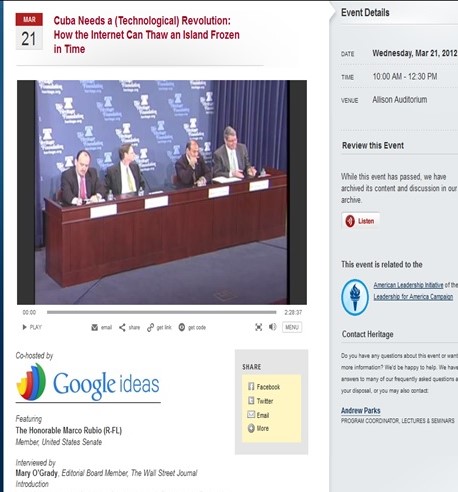Seek within the video progress bar

pyautogui.click(x=162, y=312)
